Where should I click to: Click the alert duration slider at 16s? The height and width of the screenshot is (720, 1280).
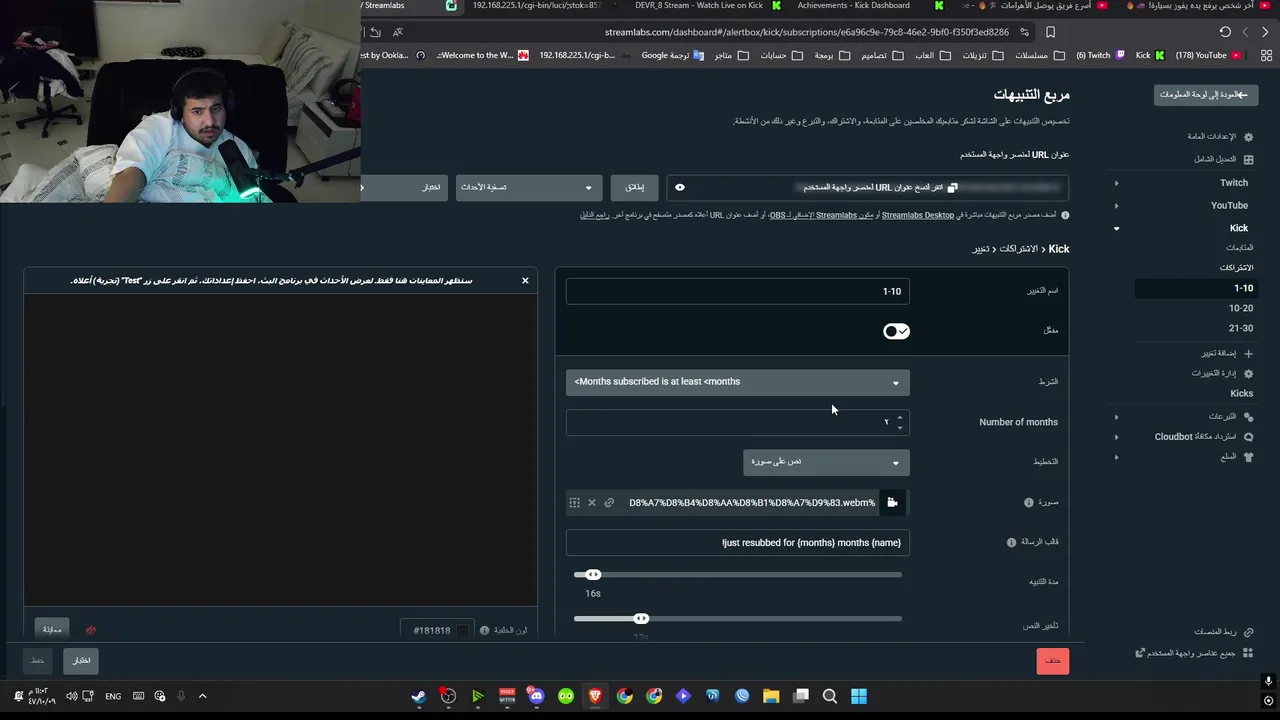(593, 574)
